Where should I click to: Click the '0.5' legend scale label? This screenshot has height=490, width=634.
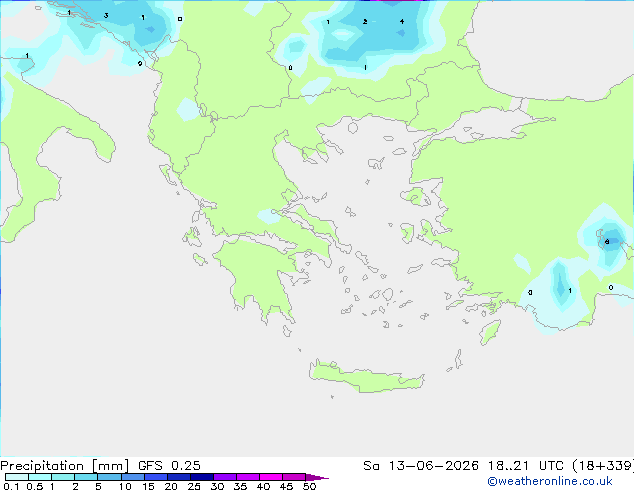(35, 486)
